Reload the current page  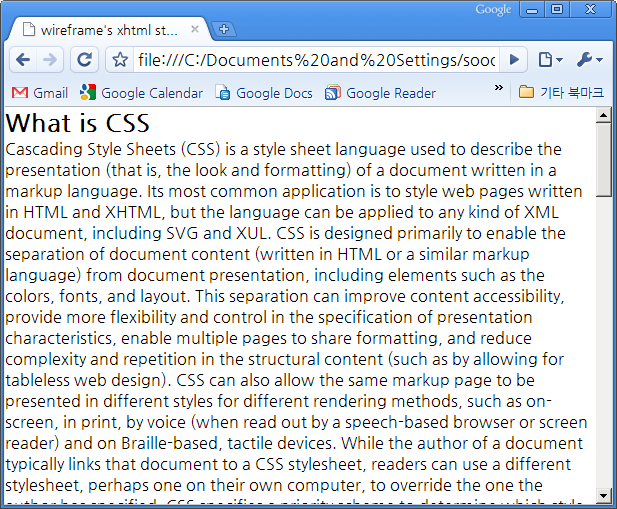coord(85,60)
